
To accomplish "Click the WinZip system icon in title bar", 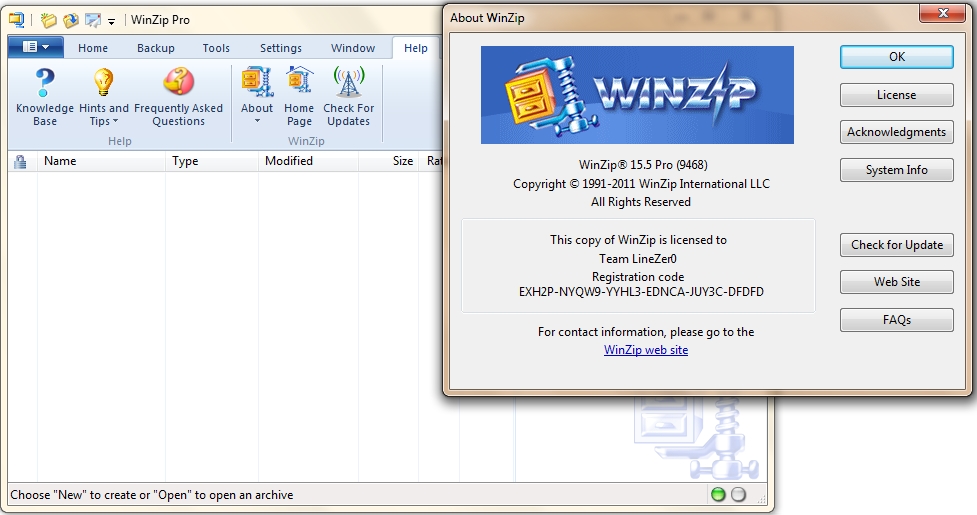I will point(16,20).
